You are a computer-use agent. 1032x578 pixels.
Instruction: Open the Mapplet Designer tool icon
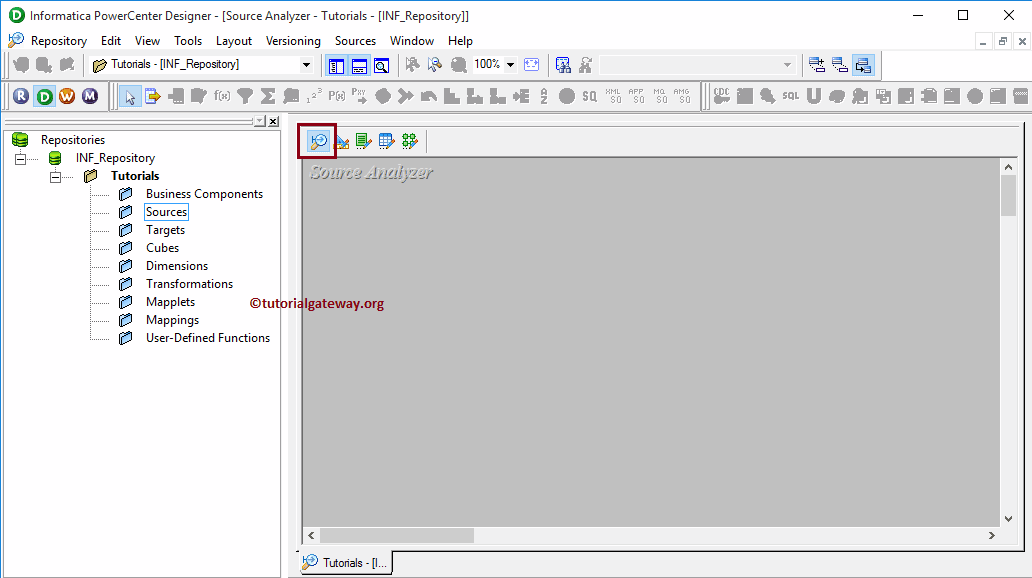point(386,141)
